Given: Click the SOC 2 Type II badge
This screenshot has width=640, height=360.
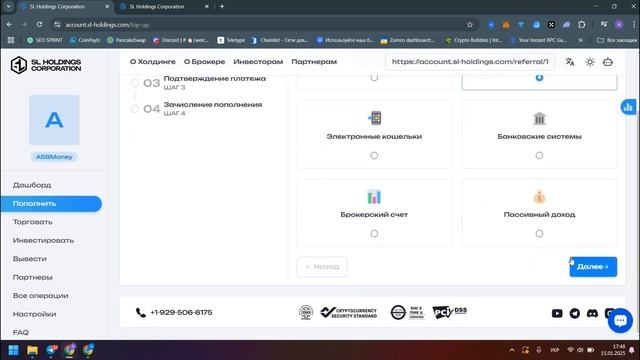Looking at the screenshot, I should coord(407,313).
